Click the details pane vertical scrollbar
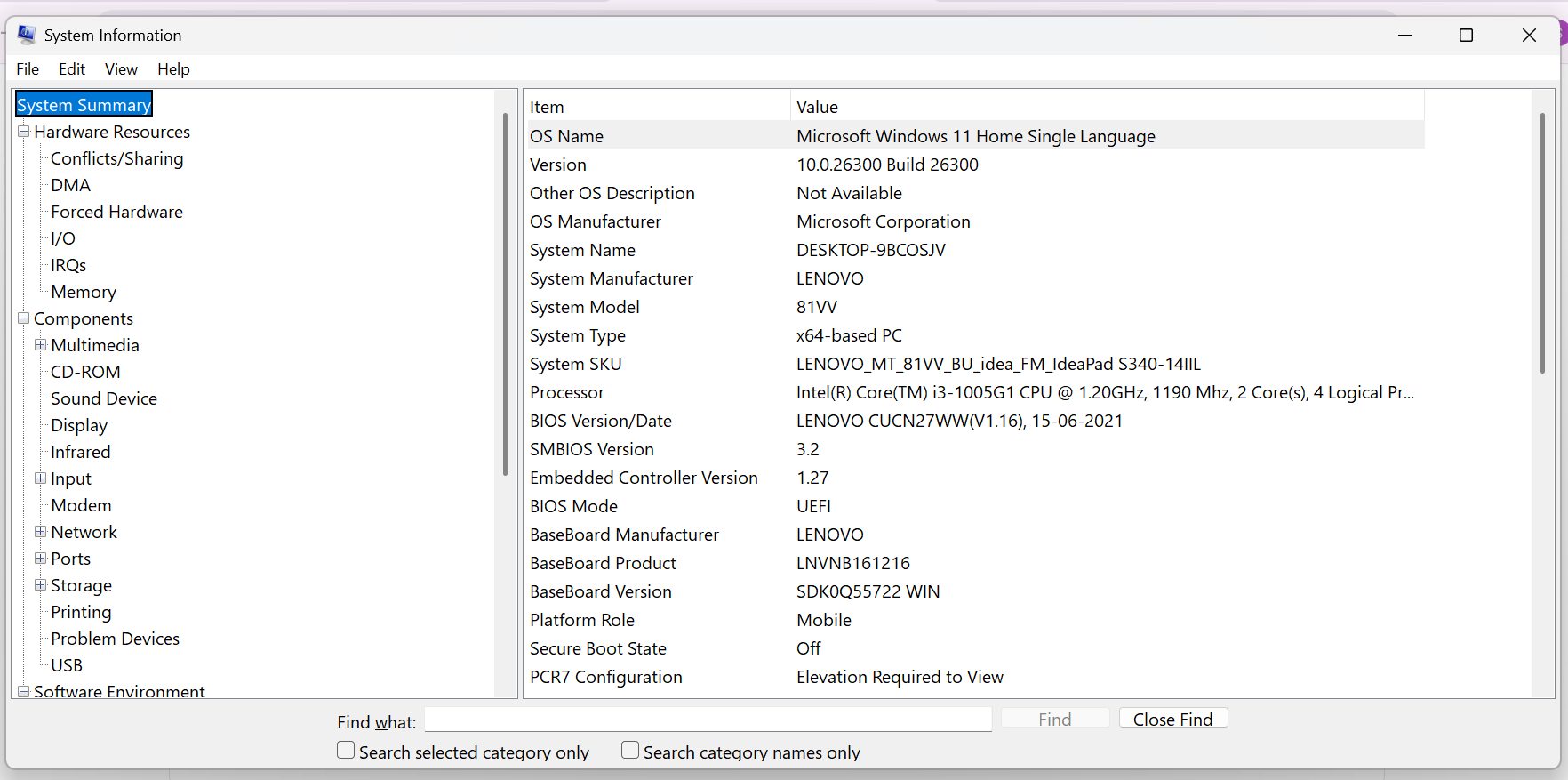The height and width of the screenshot is (780, 1568). [x=1542, y=243]
